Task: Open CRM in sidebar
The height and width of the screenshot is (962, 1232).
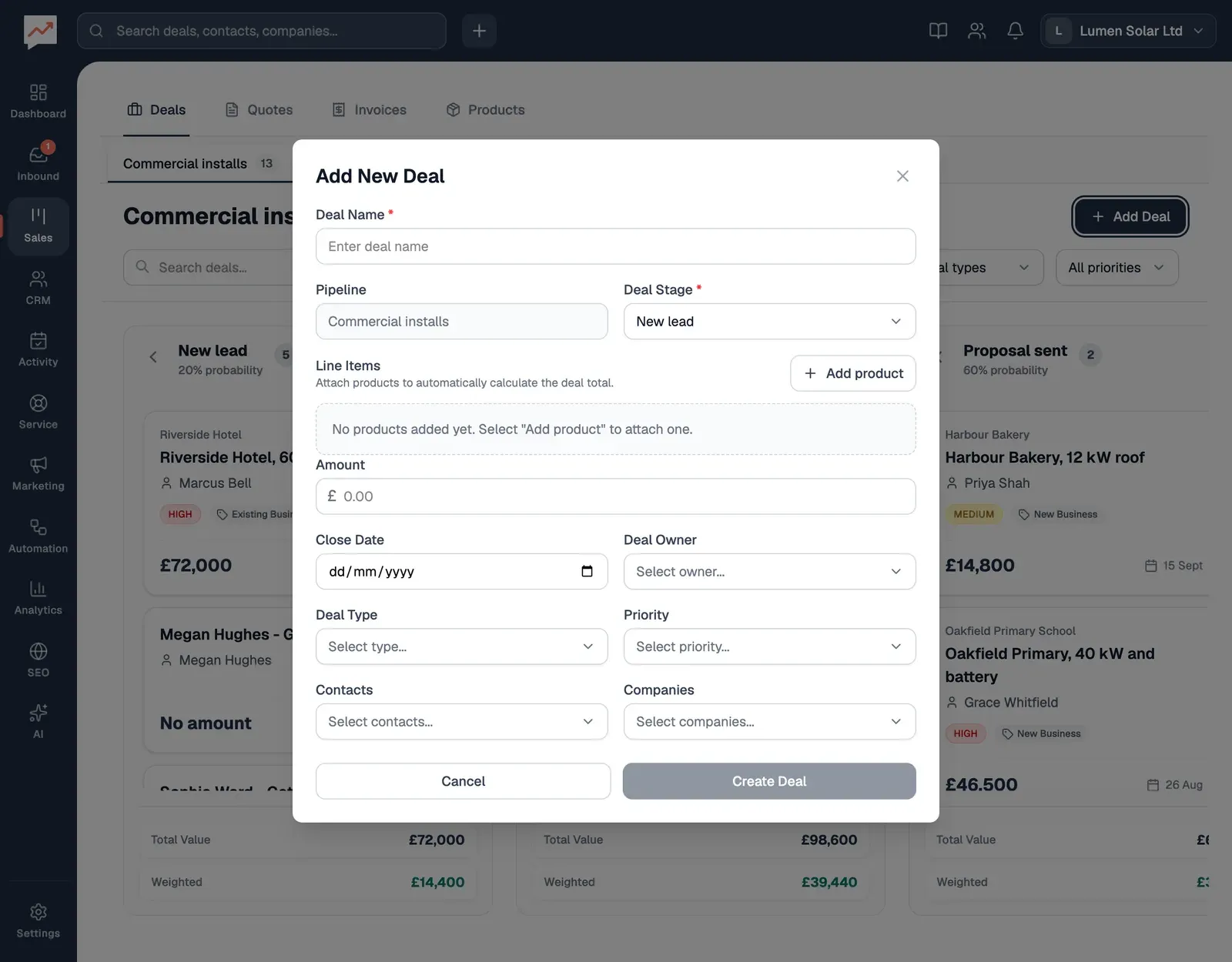Action: [38, 289]
